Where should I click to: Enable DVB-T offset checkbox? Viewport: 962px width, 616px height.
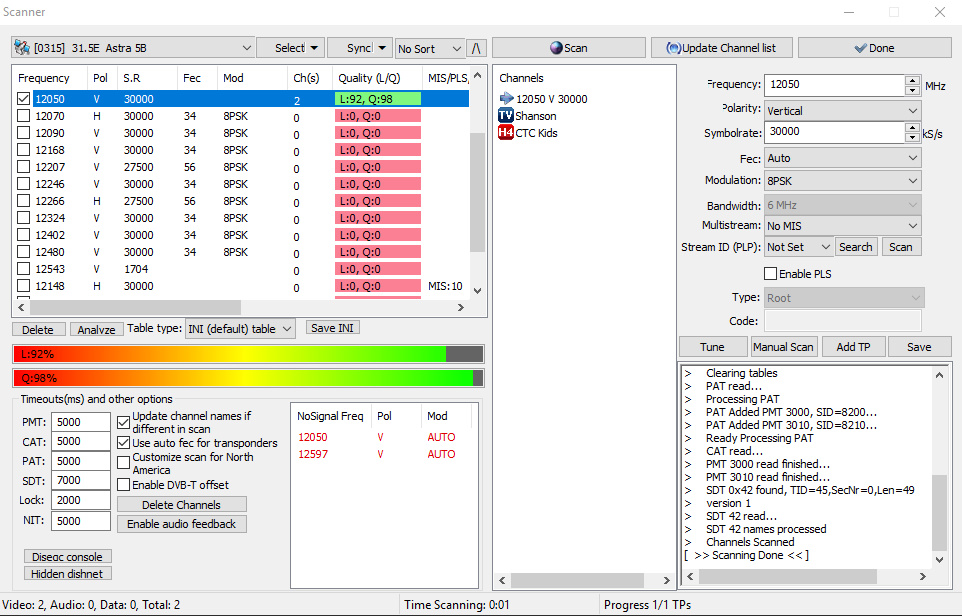(x=123, y=485)
